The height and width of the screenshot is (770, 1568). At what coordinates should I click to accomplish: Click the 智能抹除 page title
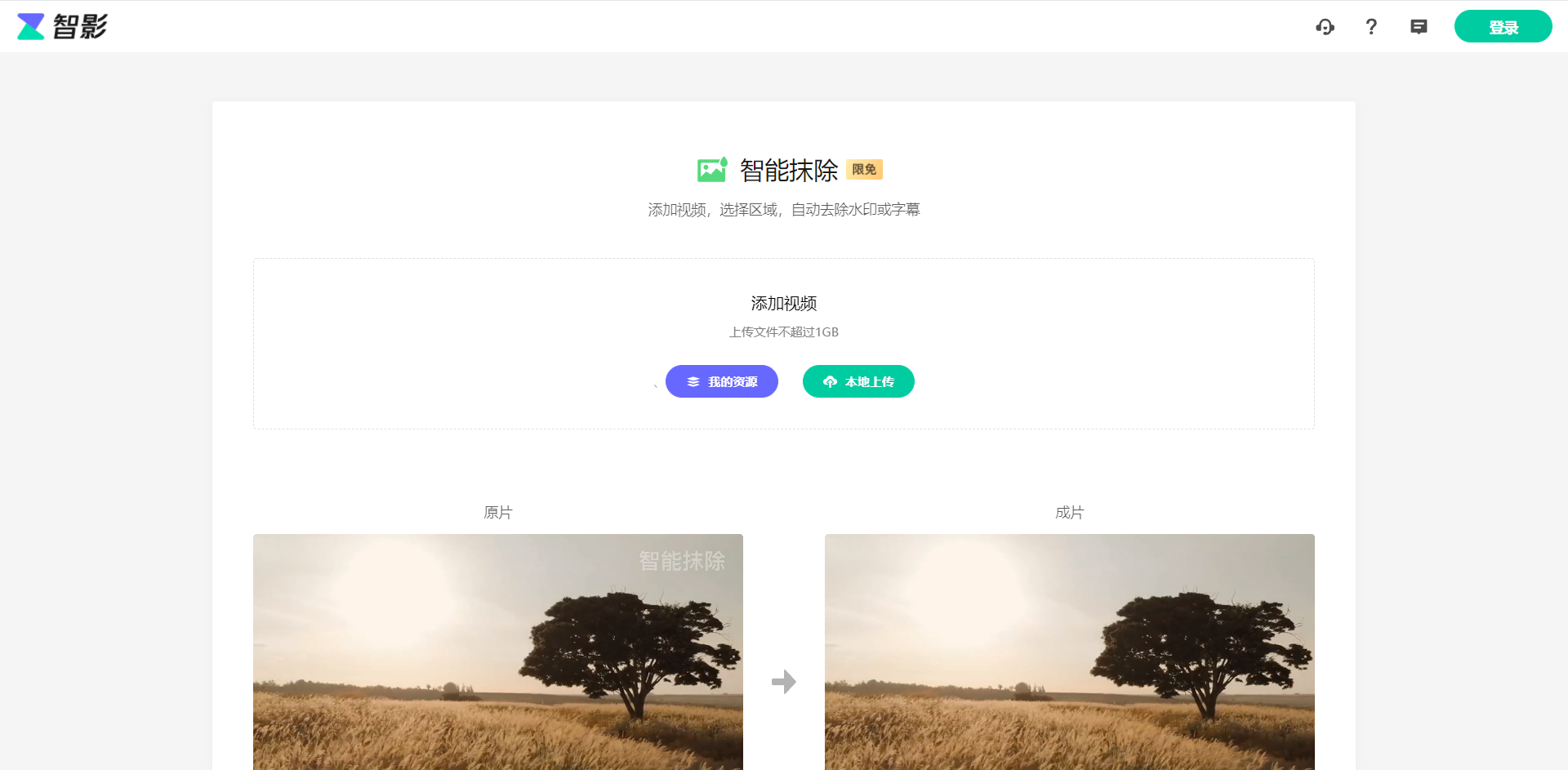click(x=788, y=170)
